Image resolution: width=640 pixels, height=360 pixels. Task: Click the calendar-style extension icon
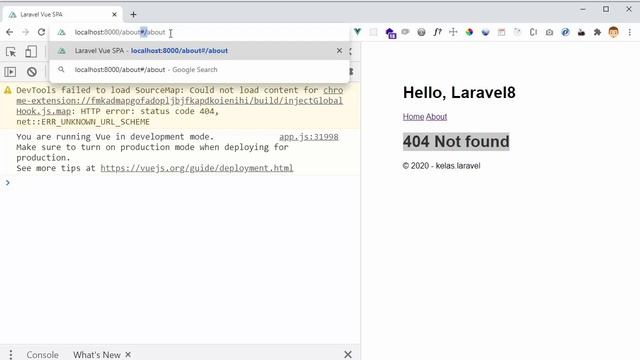[x=501, y=32]
